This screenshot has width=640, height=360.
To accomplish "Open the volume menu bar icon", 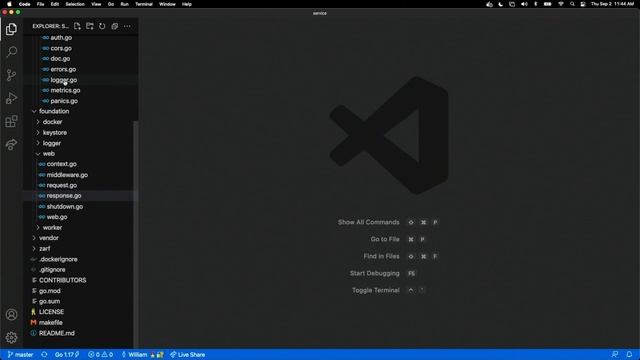I will (524, 4).
